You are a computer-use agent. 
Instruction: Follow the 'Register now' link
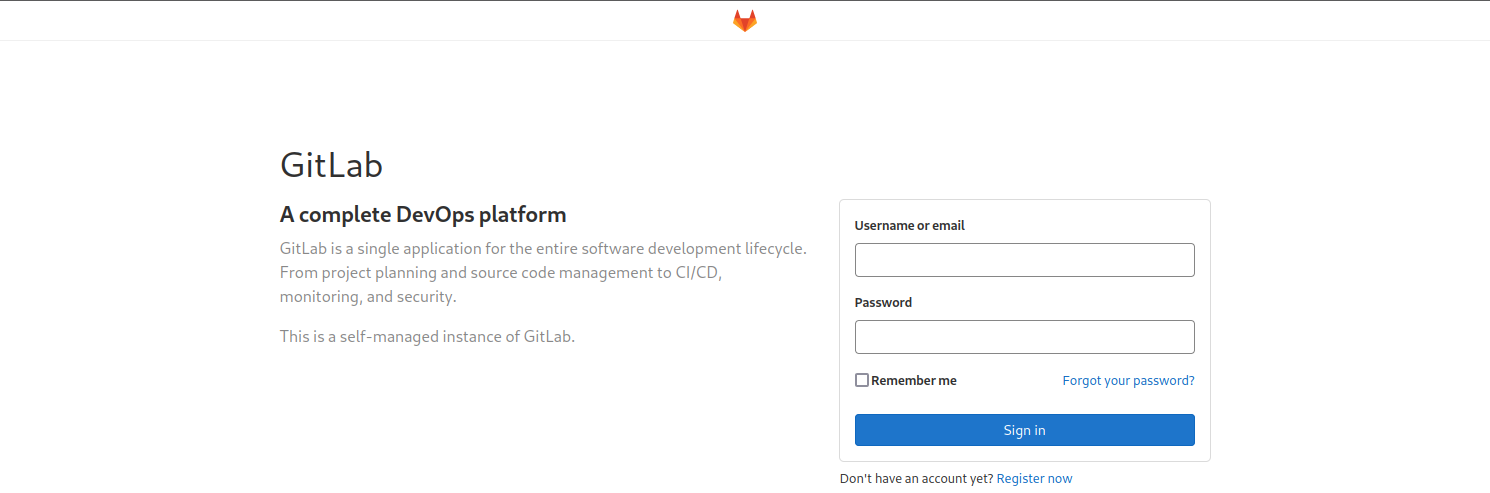coord(1034,479)
